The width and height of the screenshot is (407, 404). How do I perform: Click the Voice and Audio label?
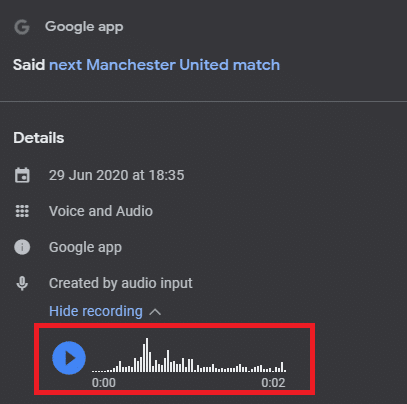(101, 211)
